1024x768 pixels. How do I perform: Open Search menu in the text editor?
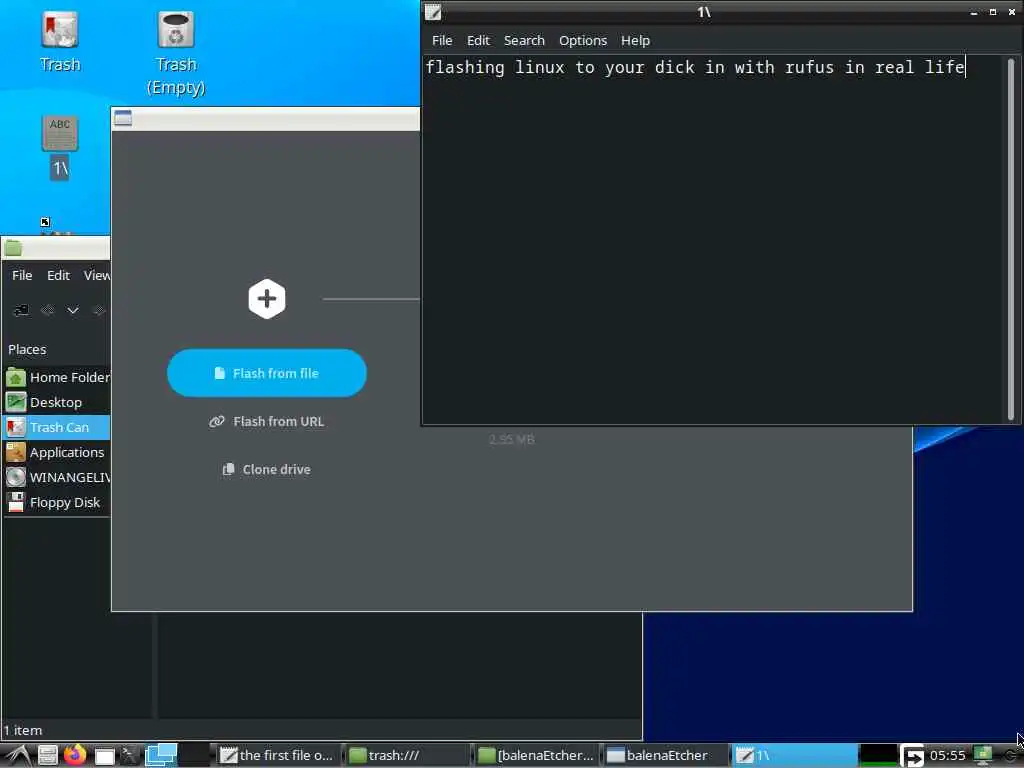click(524, 40)
